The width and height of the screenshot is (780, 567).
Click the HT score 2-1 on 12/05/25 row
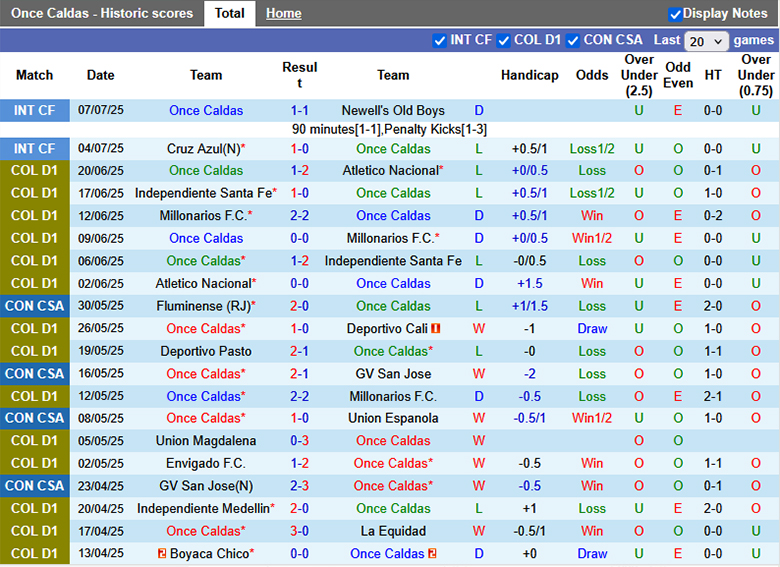click(x=712, y=396)
